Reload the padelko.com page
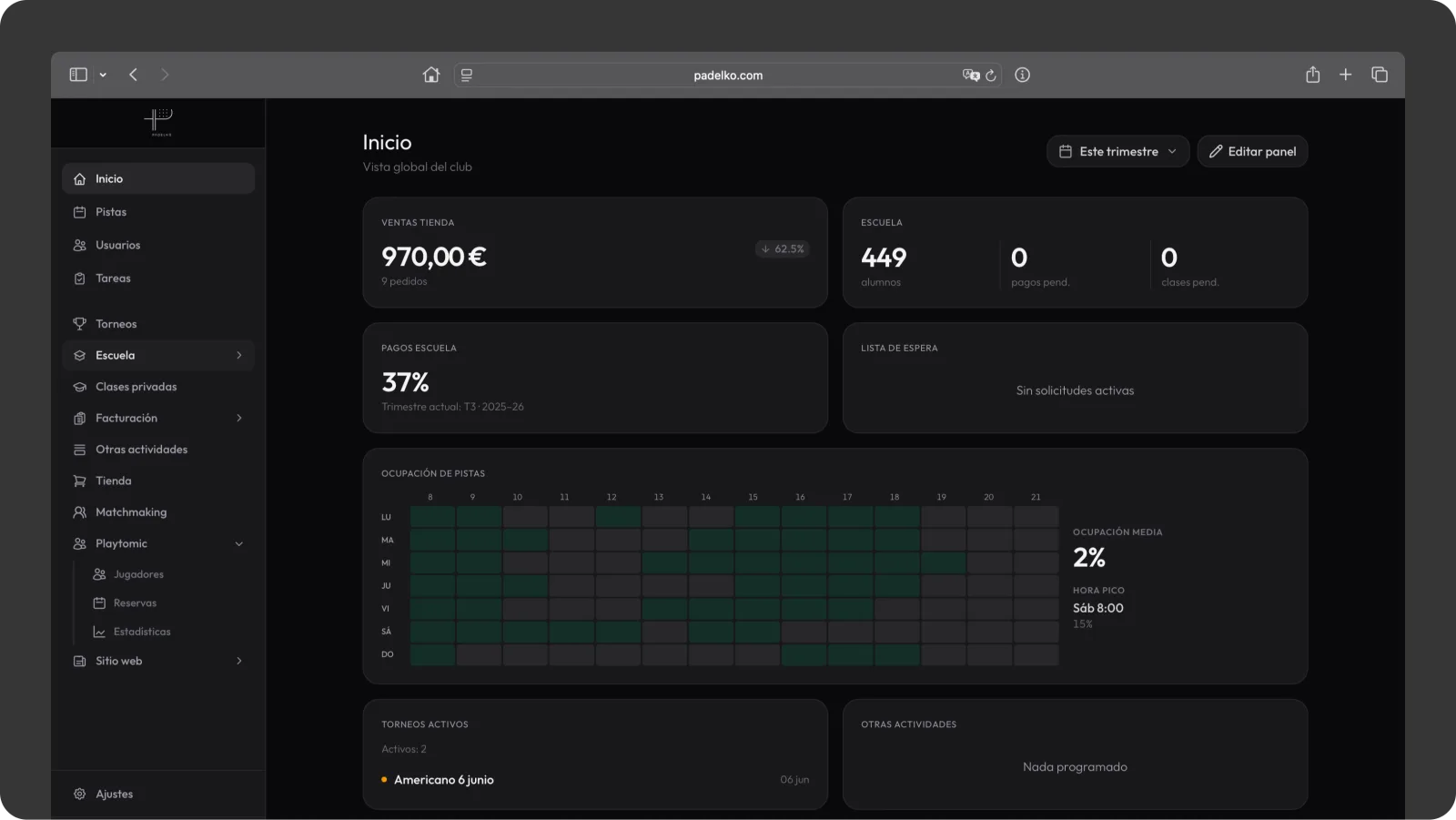The width and height of the screenshot is (1456, 820). coord(991,76)
